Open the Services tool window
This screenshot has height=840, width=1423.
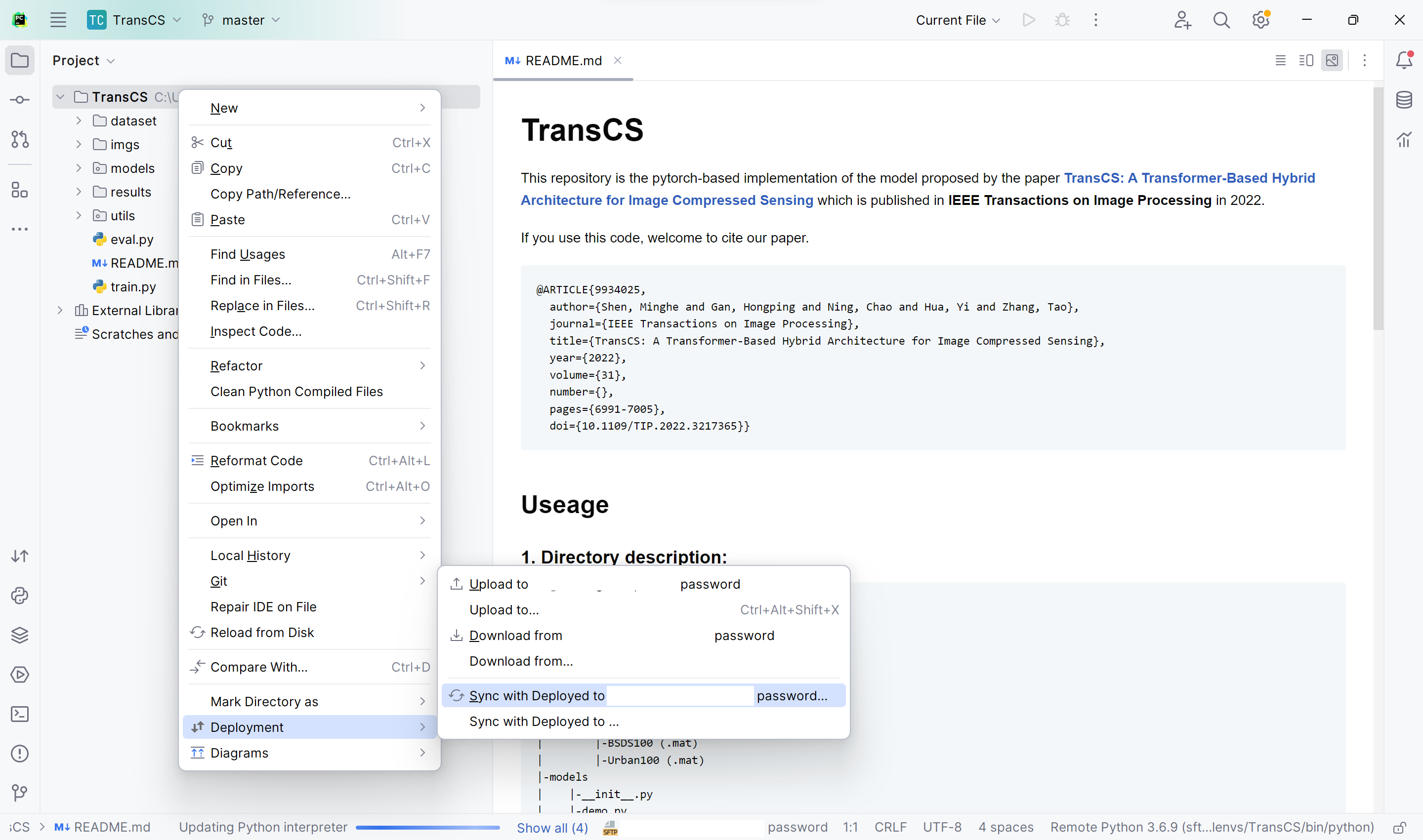(20, 675)
